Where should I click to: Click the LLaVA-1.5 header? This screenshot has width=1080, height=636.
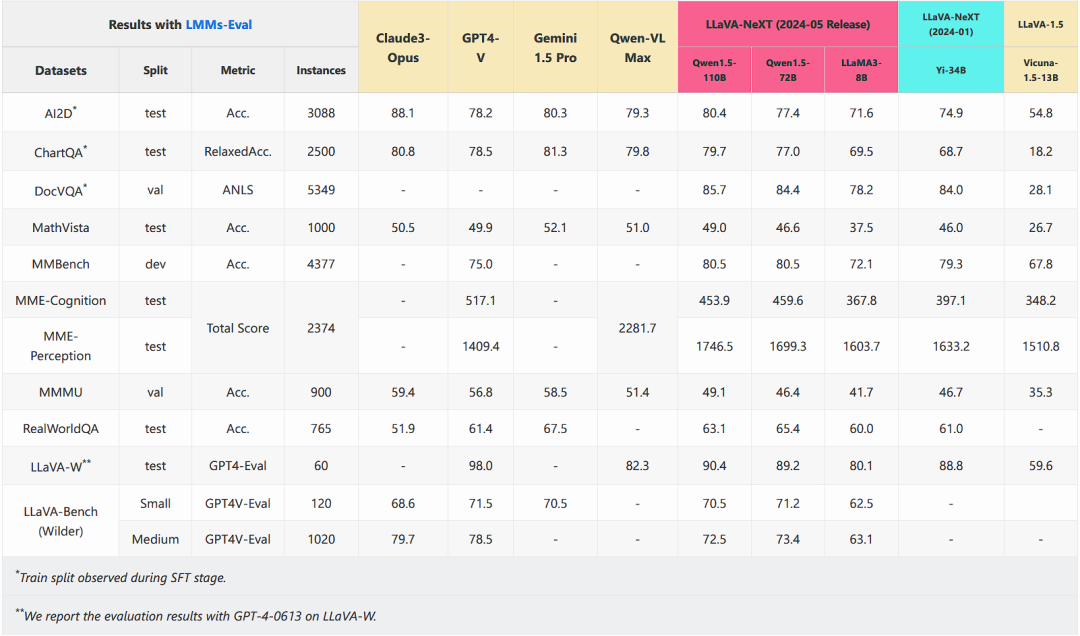(x=1041, y=24)
